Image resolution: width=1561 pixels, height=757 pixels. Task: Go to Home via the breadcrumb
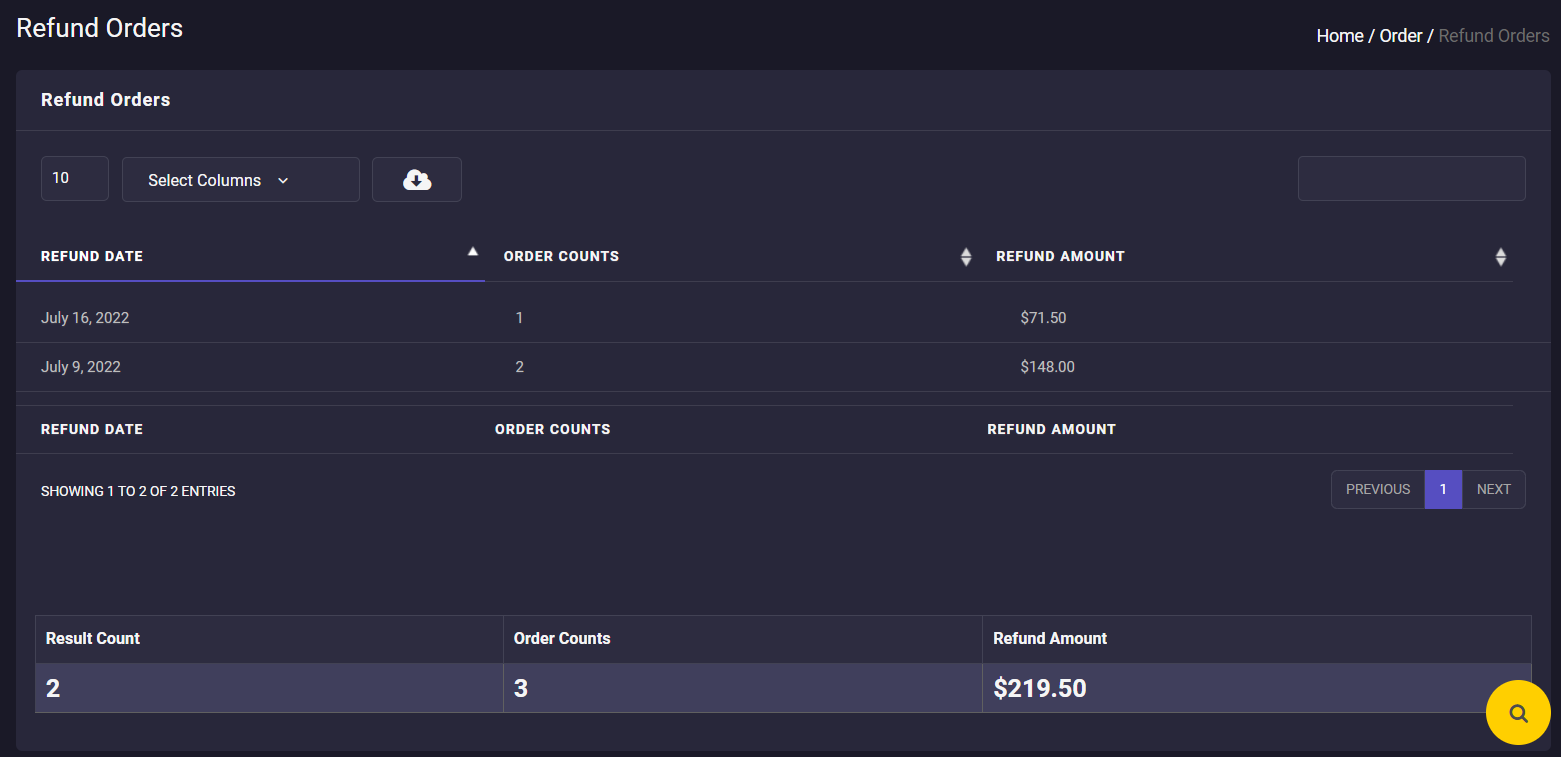point(1339,36)
